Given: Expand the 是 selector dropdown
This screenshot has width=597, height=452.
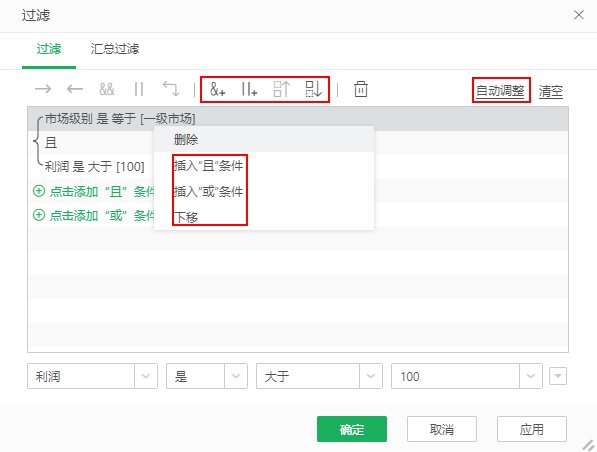Looking at the screenshot, I should click(x=236, y=376).
